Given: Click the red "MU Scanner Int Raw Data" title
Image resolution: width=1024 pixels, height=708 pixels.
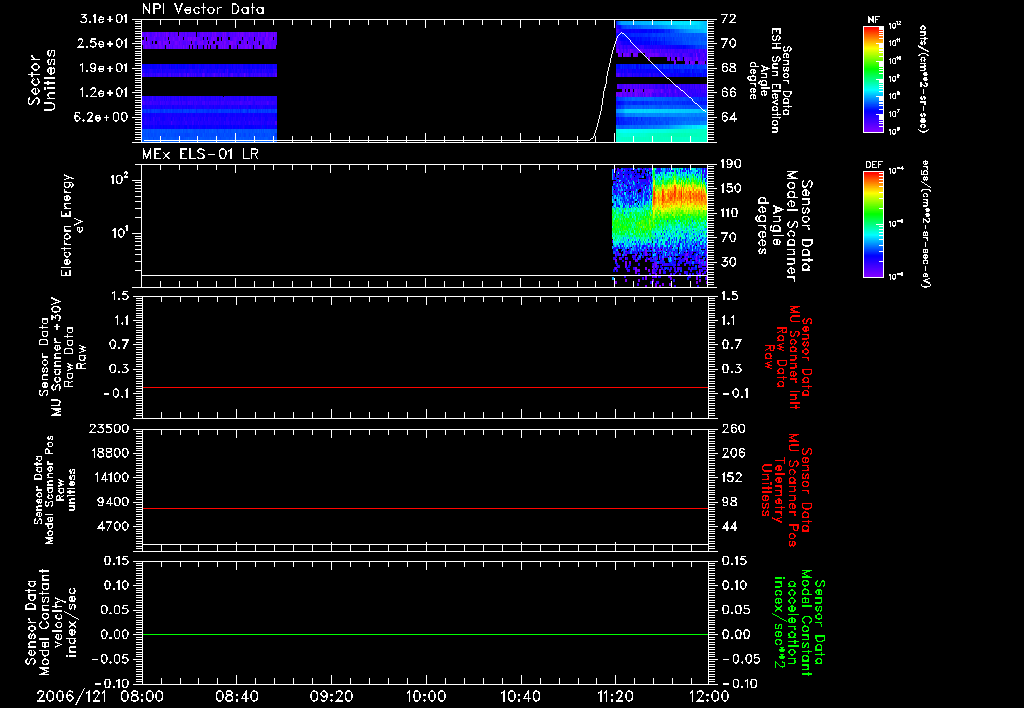Looking at the screenshot, I should click(788, 357).
